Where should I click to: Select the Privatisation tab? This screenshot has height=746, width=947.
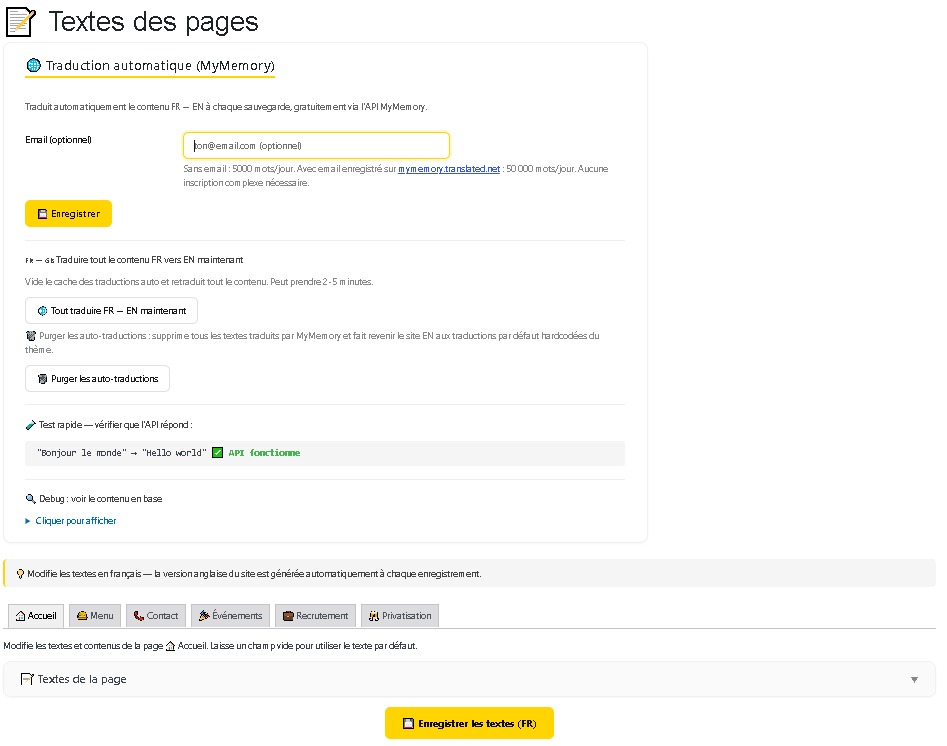[x=400, y=616]
